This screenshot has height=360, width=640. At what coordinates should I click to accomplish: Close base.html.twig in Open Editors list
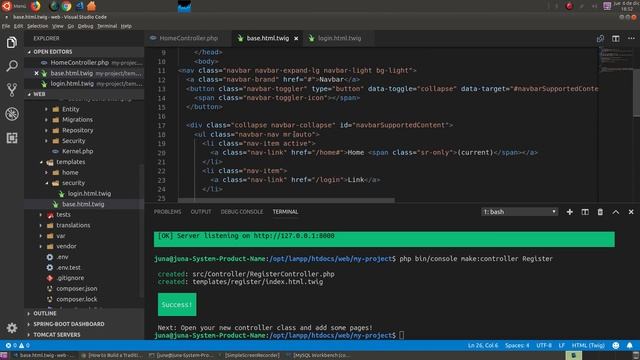coord(36,73)
